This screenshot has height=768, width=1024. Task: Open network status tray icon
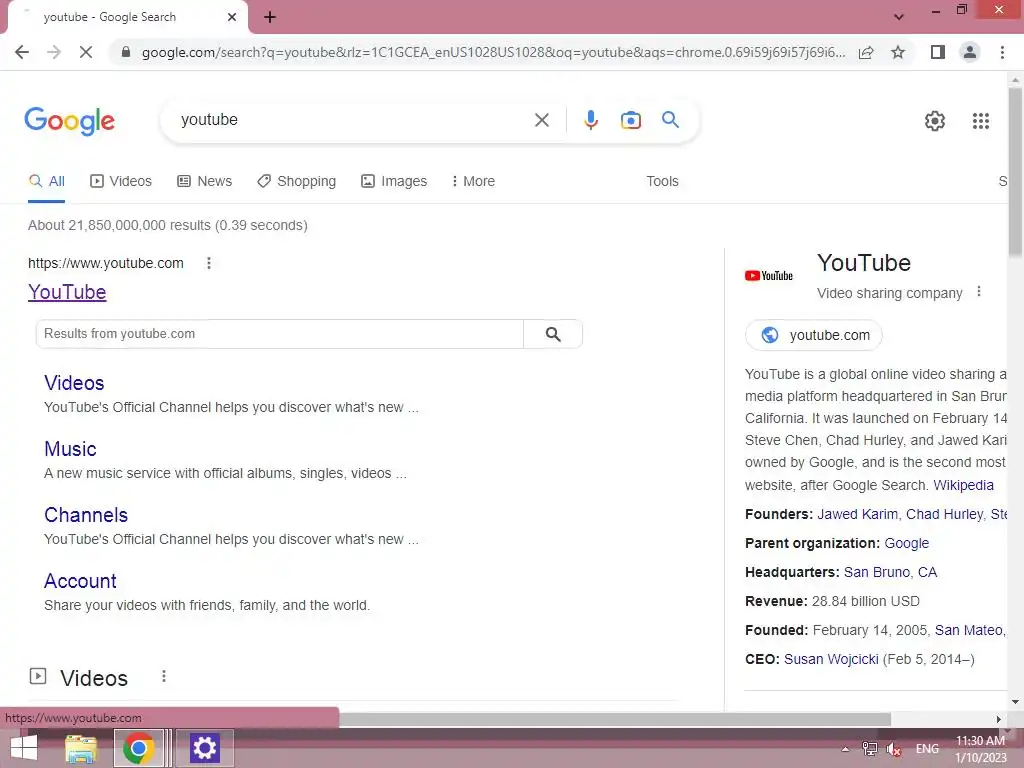coord(869,749)
